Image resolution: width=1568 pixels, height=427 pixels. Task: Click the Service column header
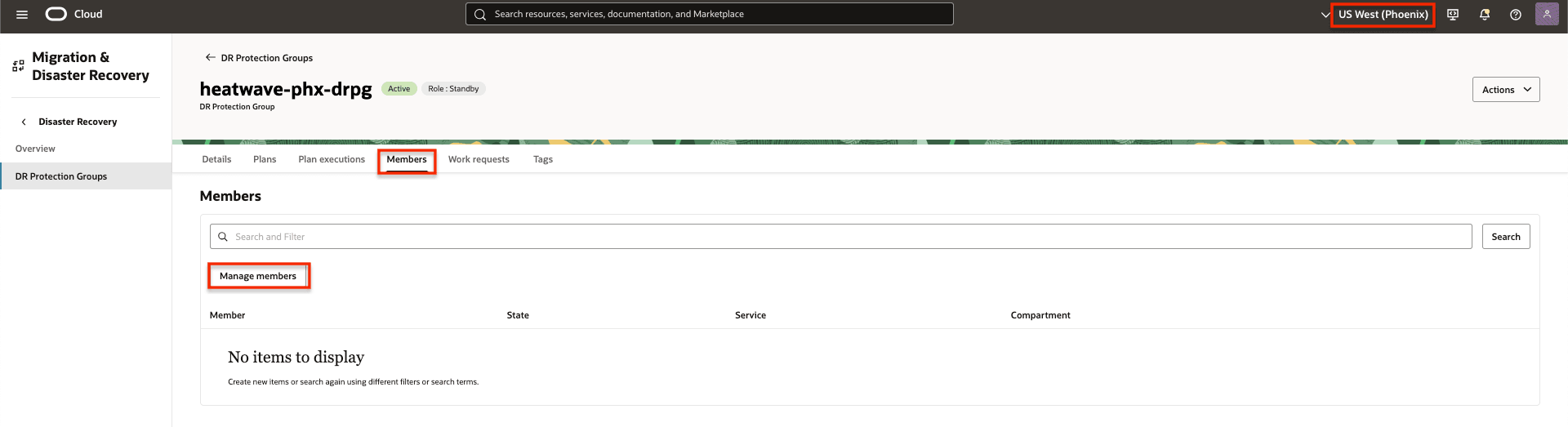pyautogui.click(x=751, y=315)
